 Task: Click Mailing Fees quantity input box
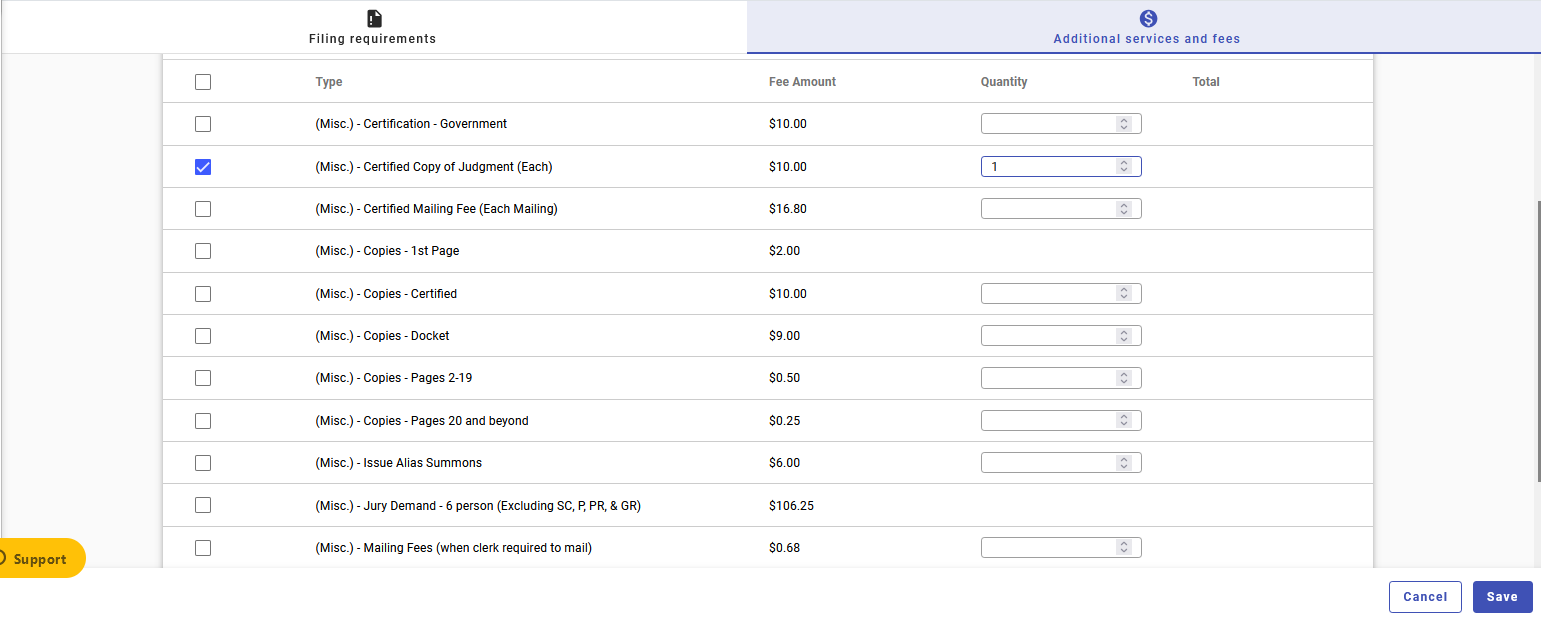click(x=1048, y=548)
